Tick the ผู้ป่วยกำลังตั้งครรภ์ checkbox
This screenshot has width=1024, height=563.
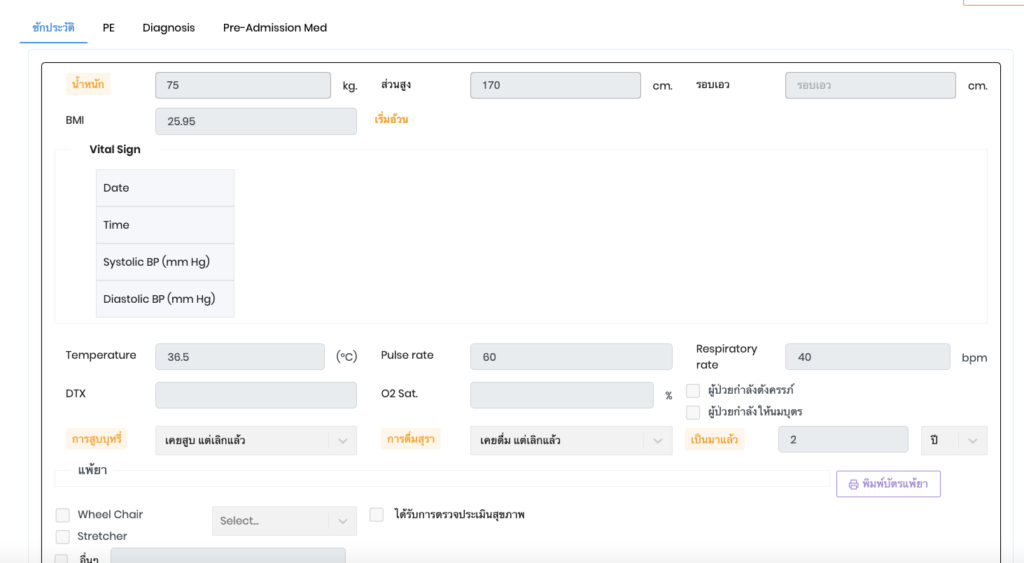point(693,390)
